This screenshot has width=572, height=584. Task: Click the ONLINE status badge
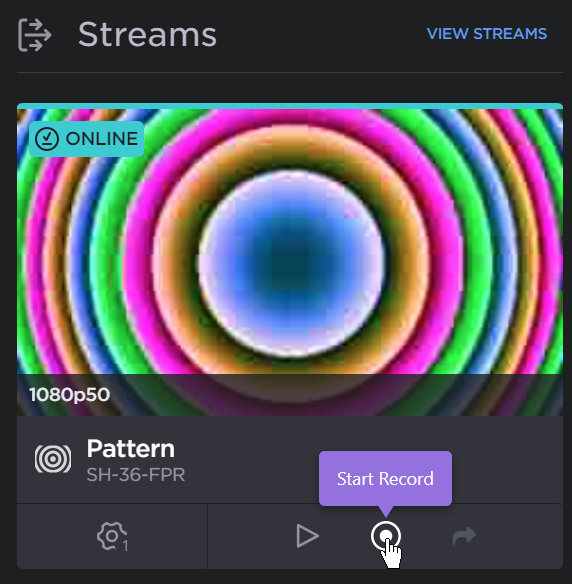pos(86,139)
